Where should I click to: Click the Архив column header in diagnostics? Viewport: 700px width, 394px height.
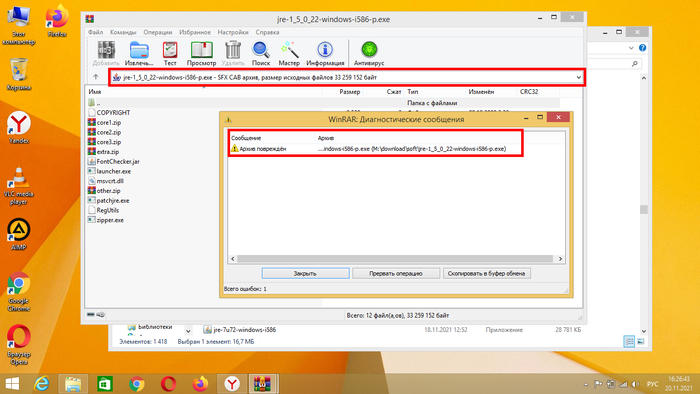[x=326, y=138]
